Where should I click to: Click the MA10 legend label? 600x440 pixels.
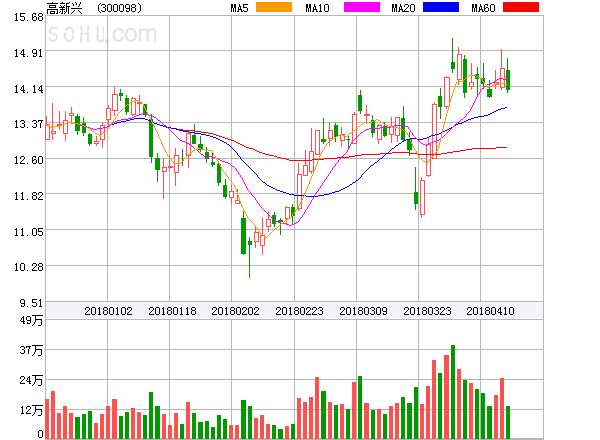tap(317, 8)
